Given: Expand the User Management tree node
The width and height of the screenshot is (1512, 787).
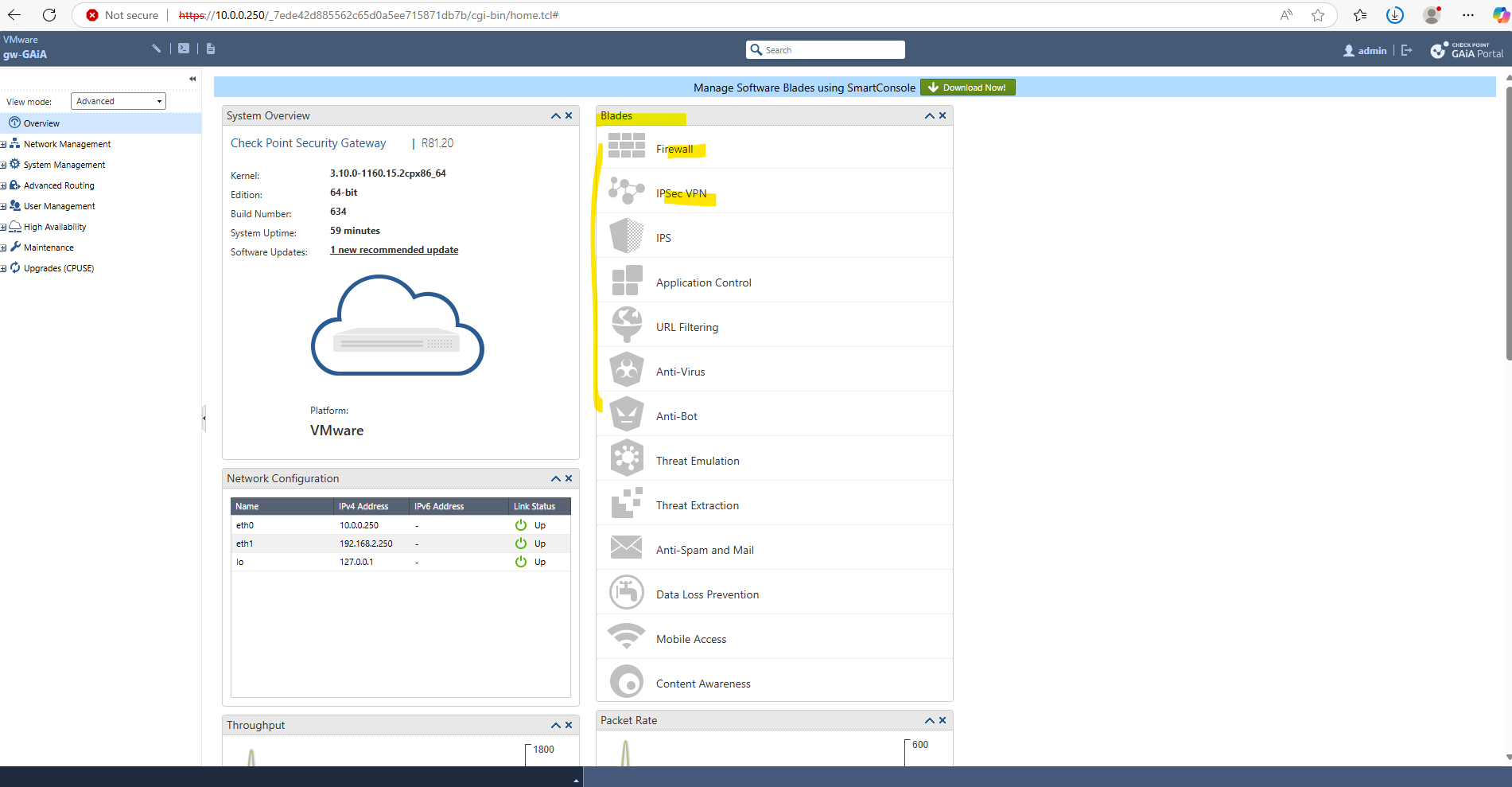Looking at the screenshot, I should pos(3,206).
